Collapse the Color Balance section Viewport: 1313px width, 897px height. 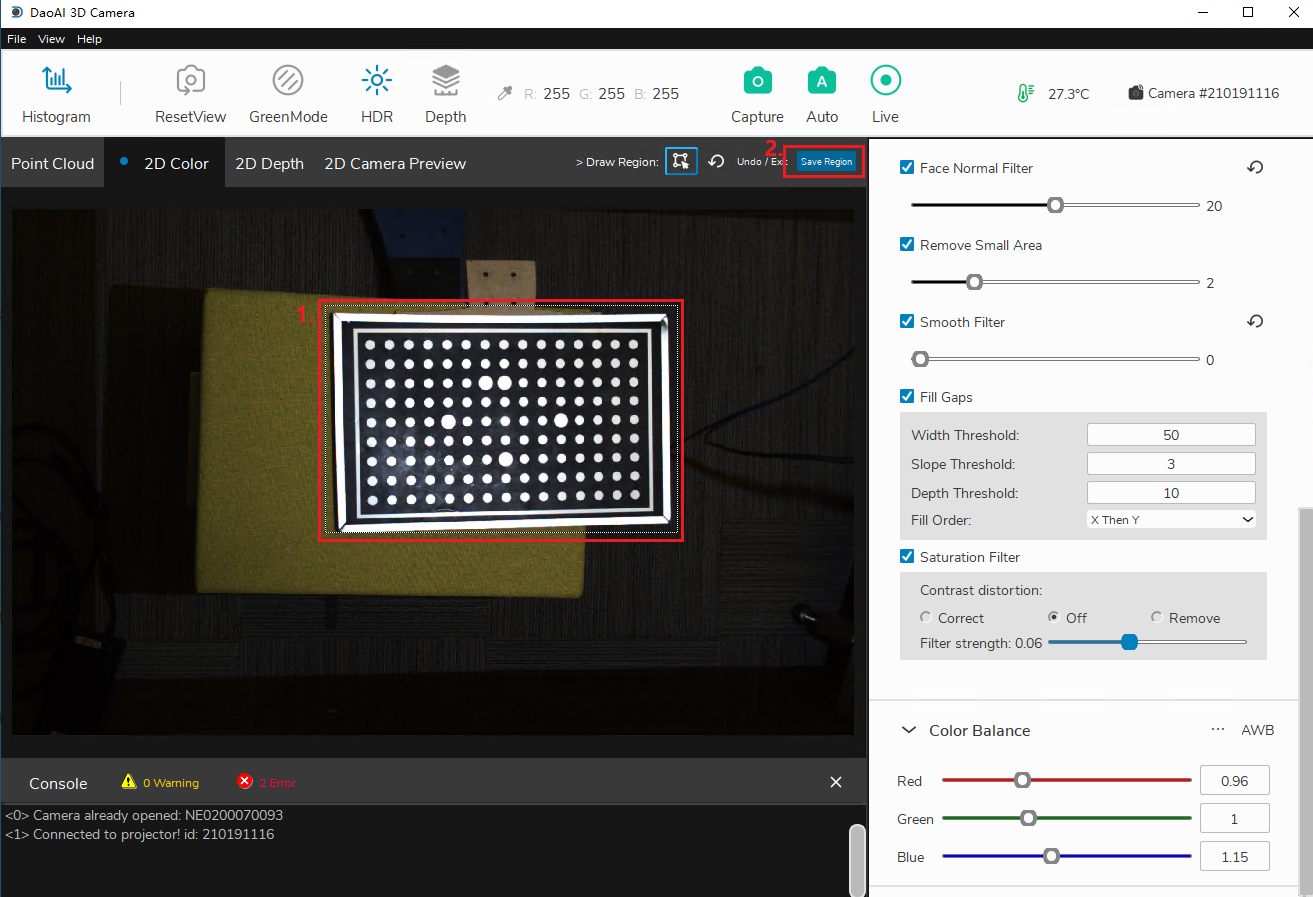click(x=909, y=730)
